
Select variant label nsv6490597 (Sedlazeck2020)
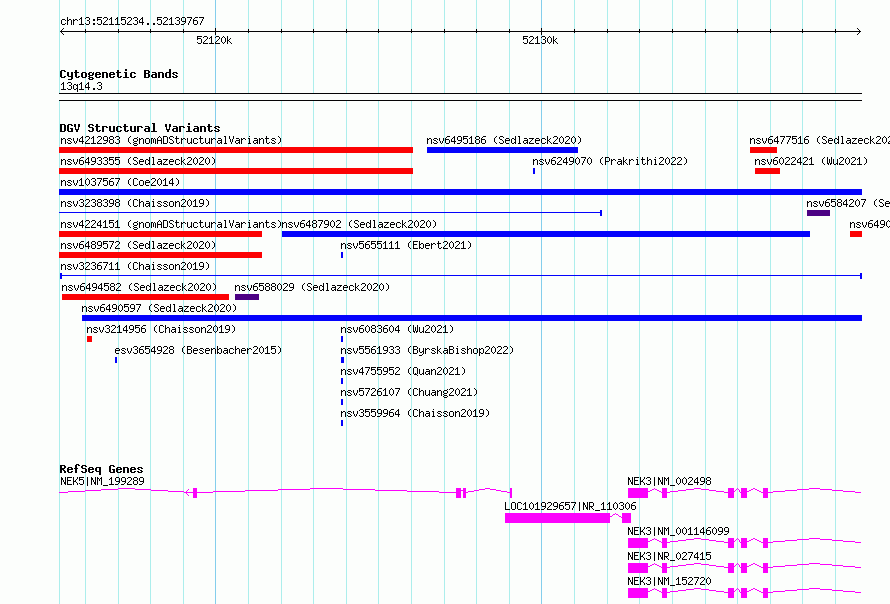coord(159,308)
